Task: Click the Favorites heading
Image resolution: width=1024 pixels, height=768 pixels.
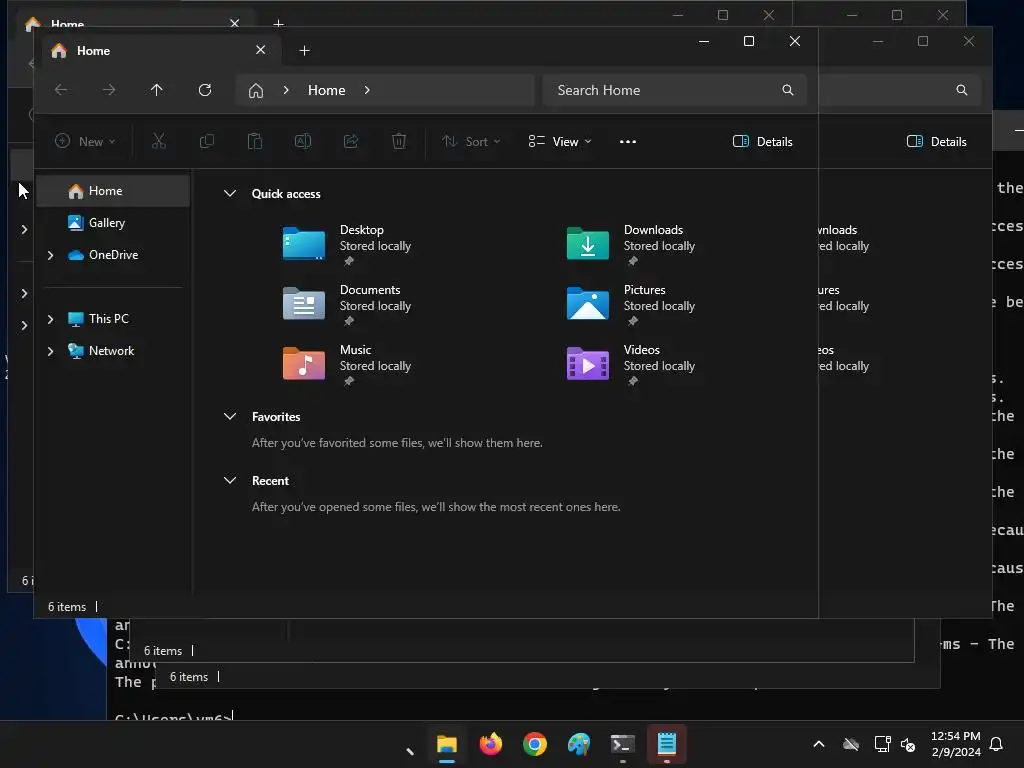Action: pos(276,417)
